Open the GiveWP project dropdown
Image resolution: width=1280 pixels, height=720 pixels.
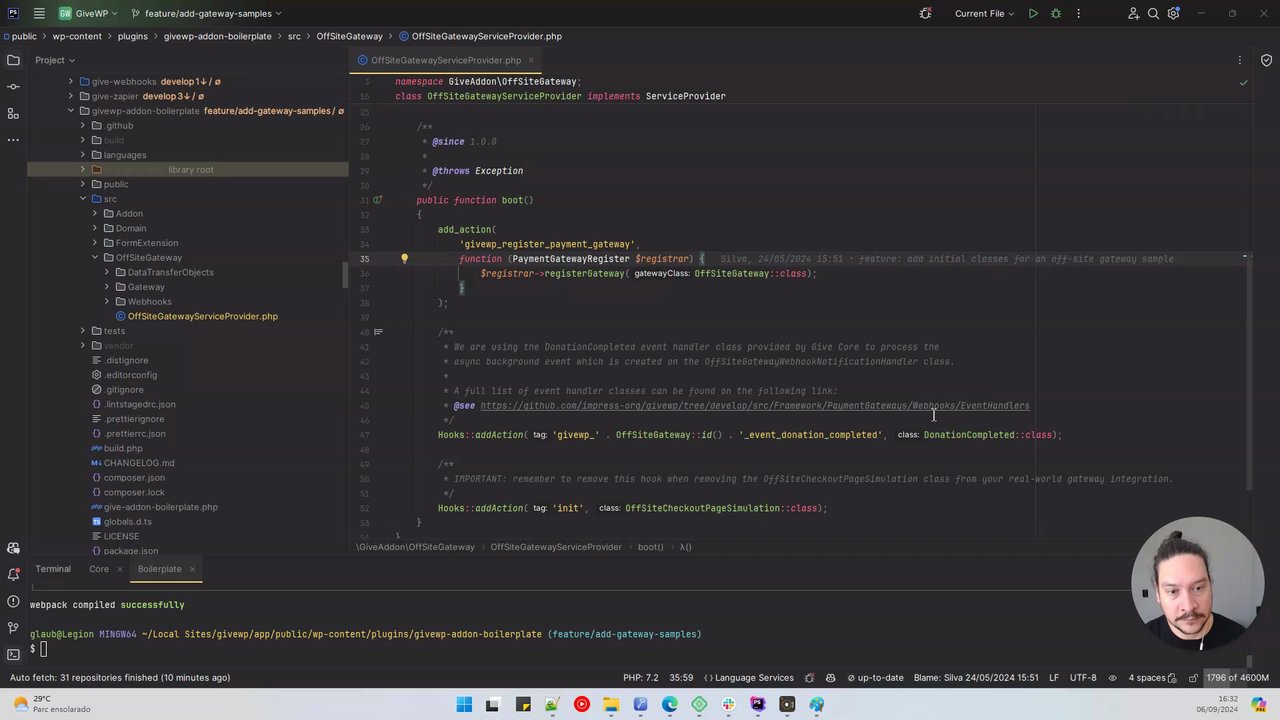pos(89,14)
